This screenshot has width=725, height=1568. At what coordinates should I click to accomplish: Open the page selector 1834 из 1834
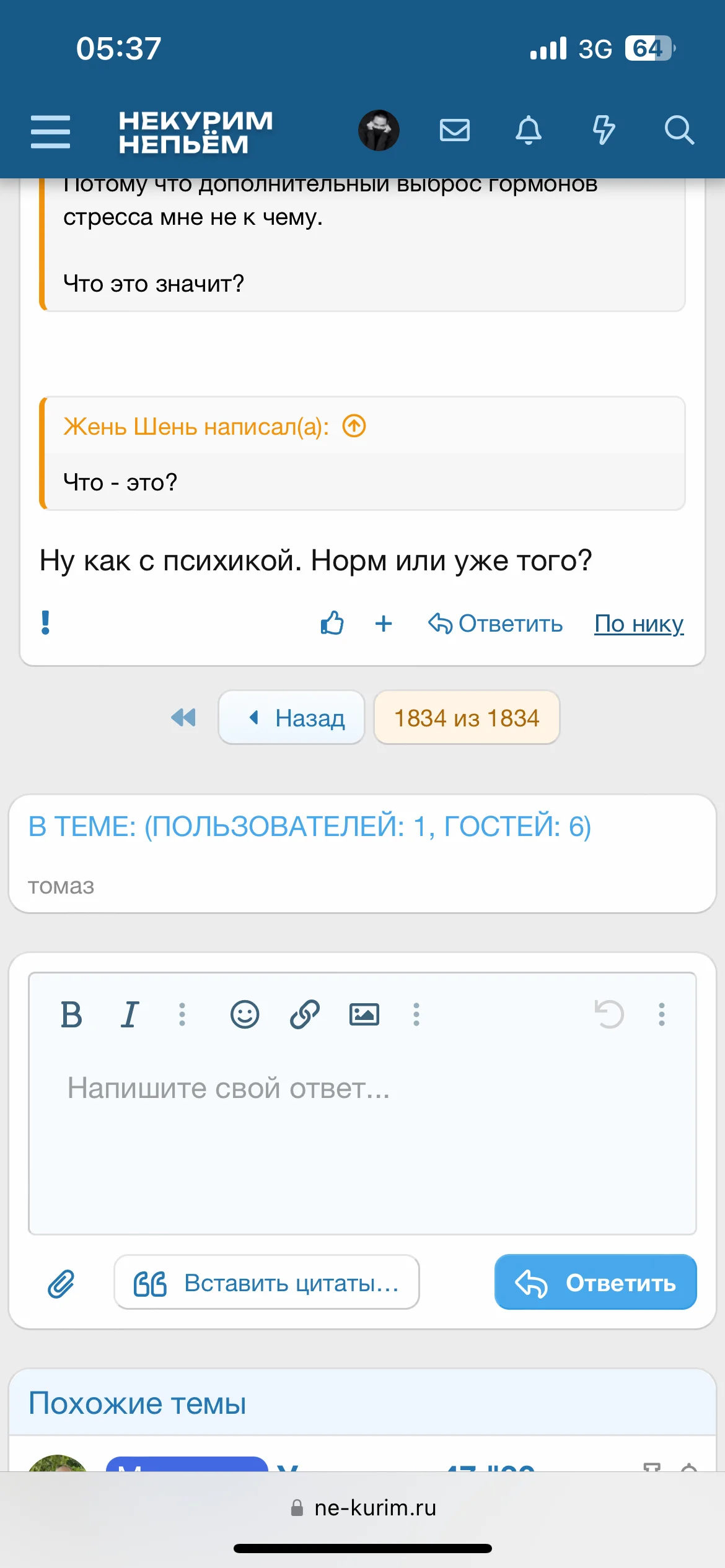[x=467, y=718]
